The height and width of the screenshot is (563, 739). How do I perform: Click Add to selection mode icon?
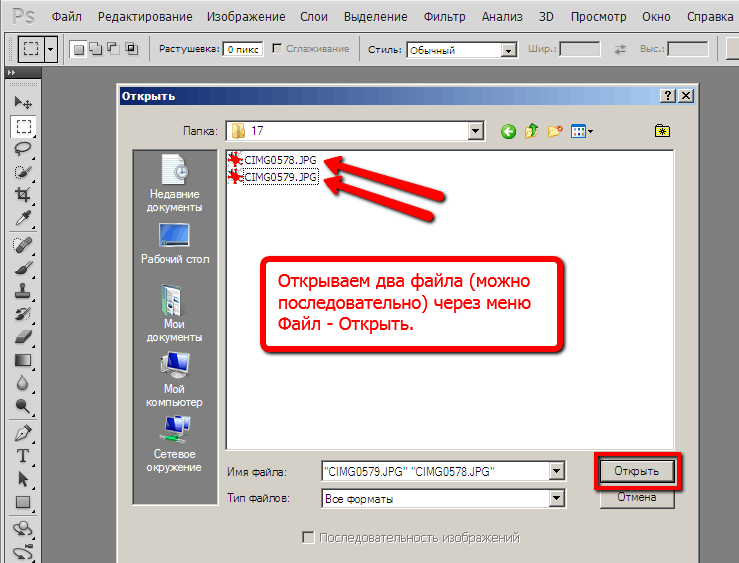coord(96,49)
